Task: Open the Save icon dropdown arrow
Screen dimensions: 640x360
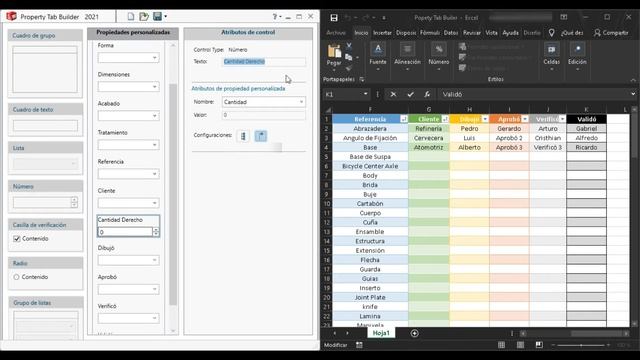Action: (x=165, y=17)
